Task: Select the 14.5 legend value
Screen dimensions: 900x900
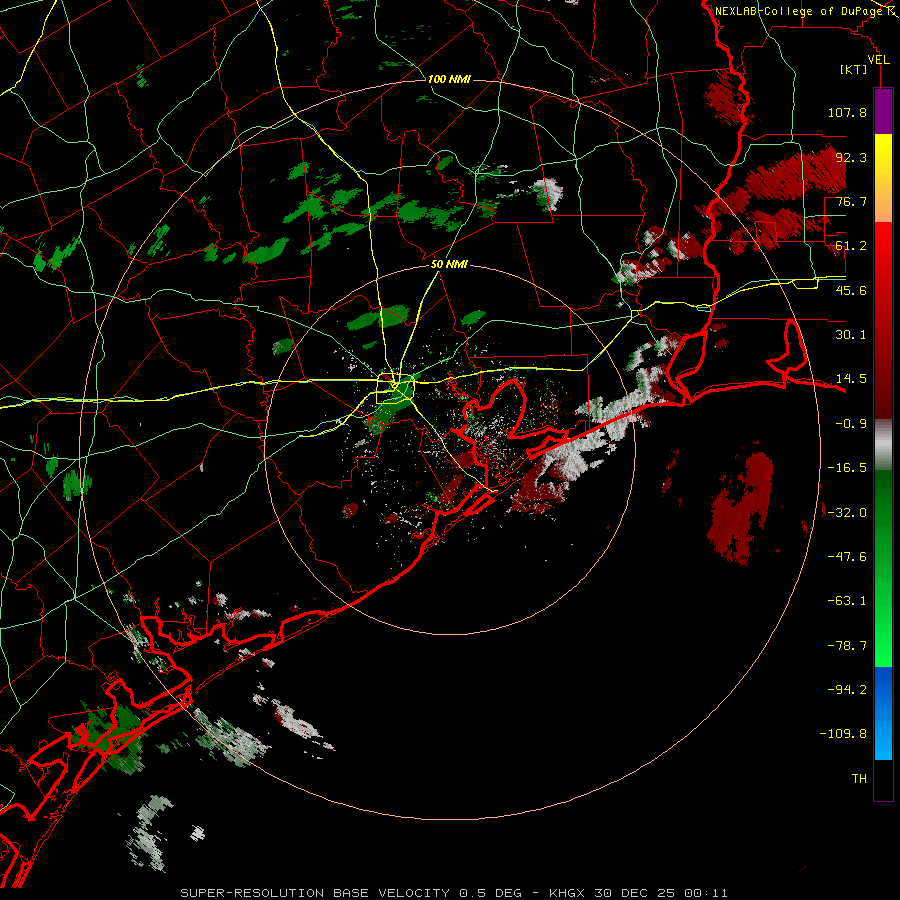Action: 851,379
